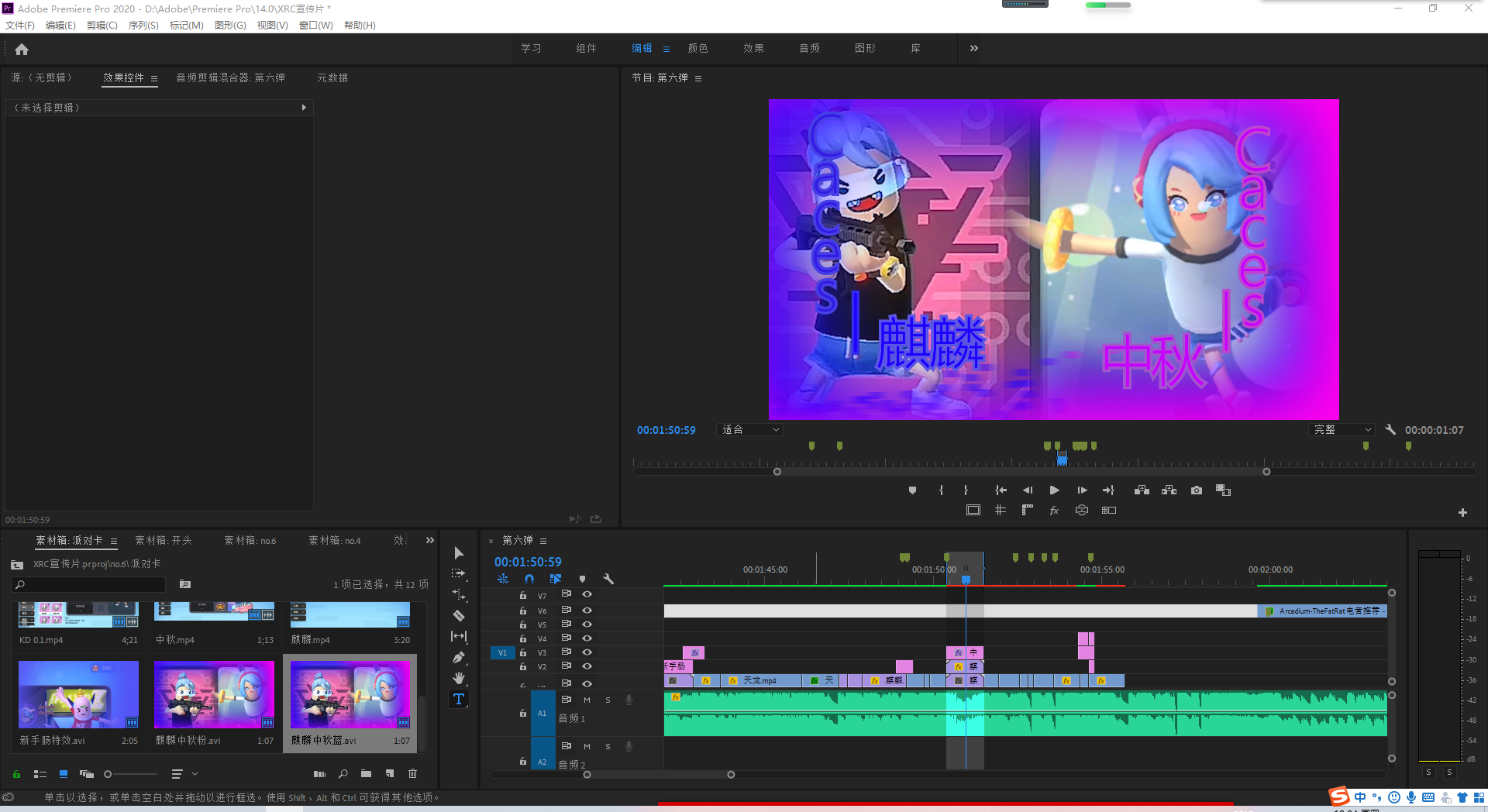
Task: Expand project panel tabs overflow chevron
Action: coord(430,540)
